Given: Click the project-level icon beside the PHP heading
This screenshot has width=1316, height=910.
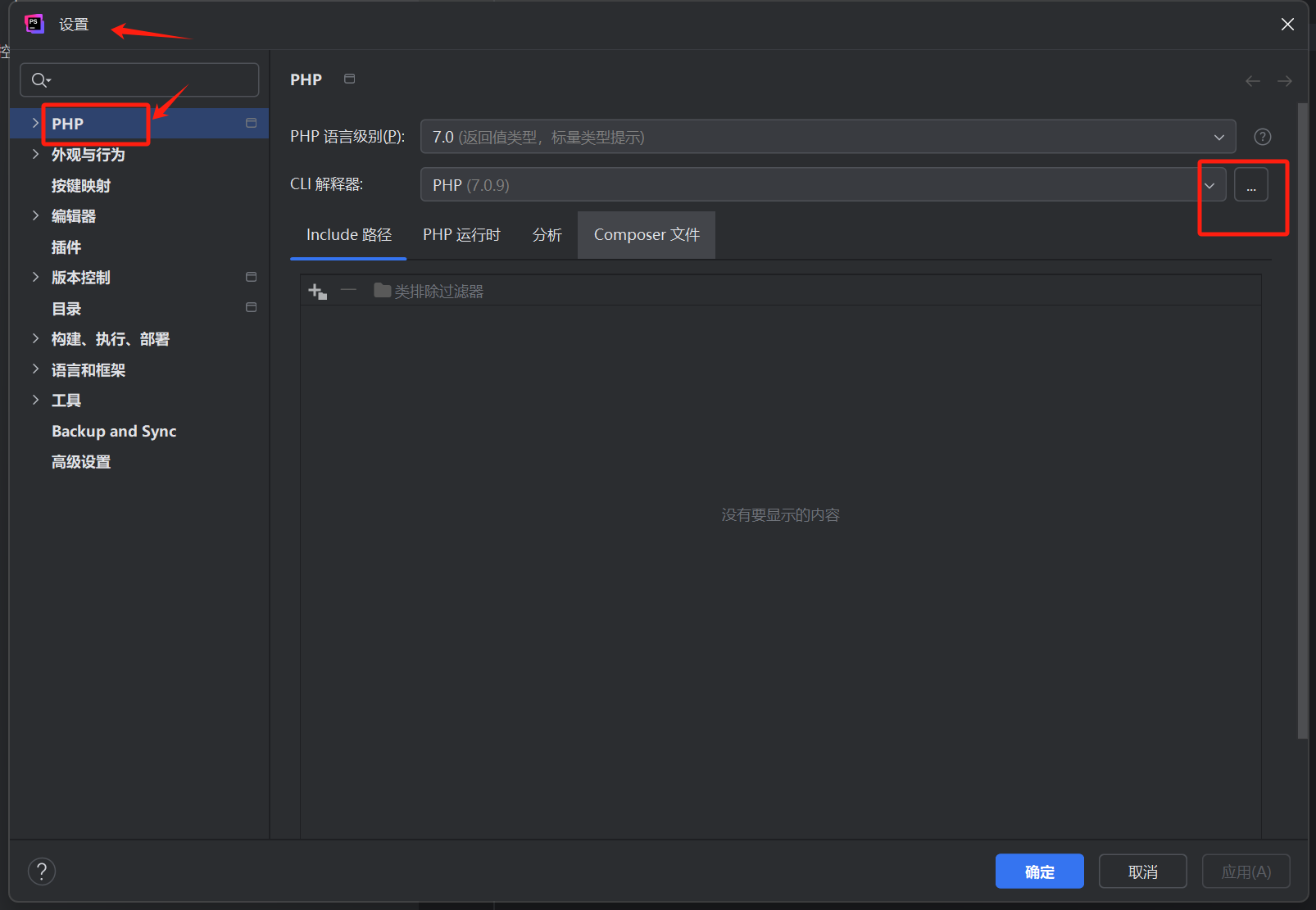Looking at the screenshot, I should click(x=349, y=79).
